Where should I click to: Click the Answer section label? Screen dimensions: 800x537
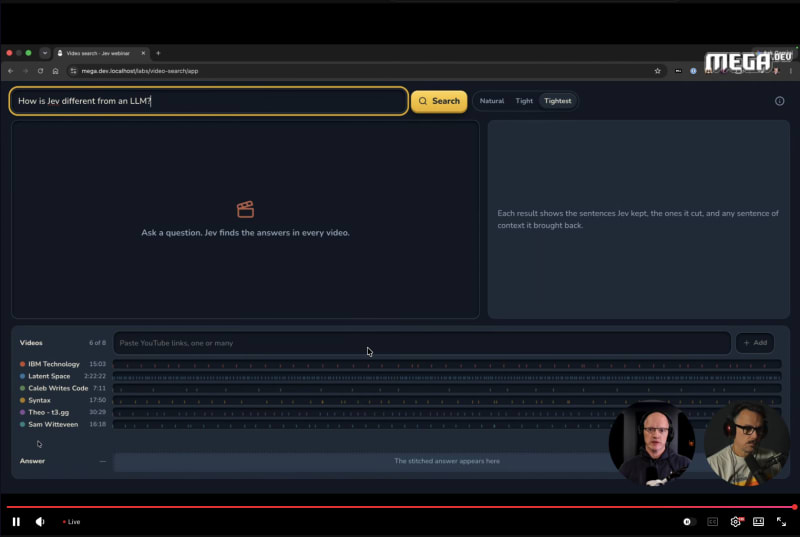point(32,461)
